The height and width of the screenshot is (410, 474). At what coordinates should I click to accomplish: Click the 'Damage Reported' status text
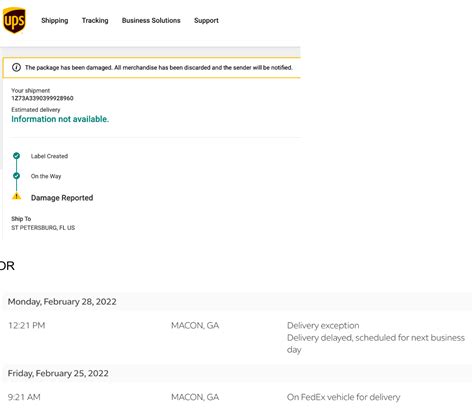(x=62, y=198)
